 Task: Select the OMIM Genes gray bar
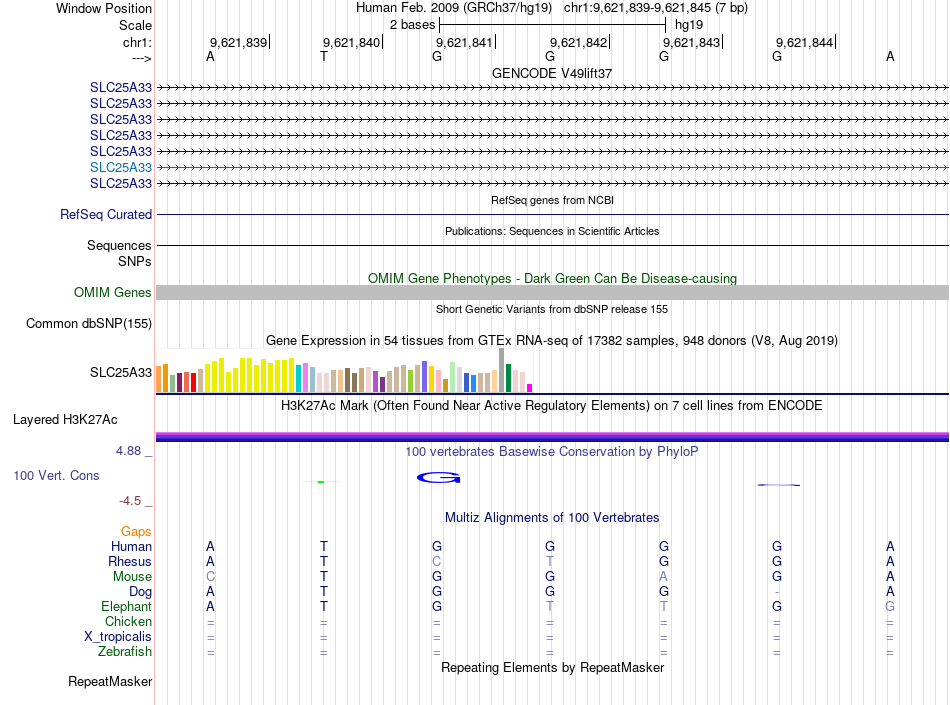(553, 293)
